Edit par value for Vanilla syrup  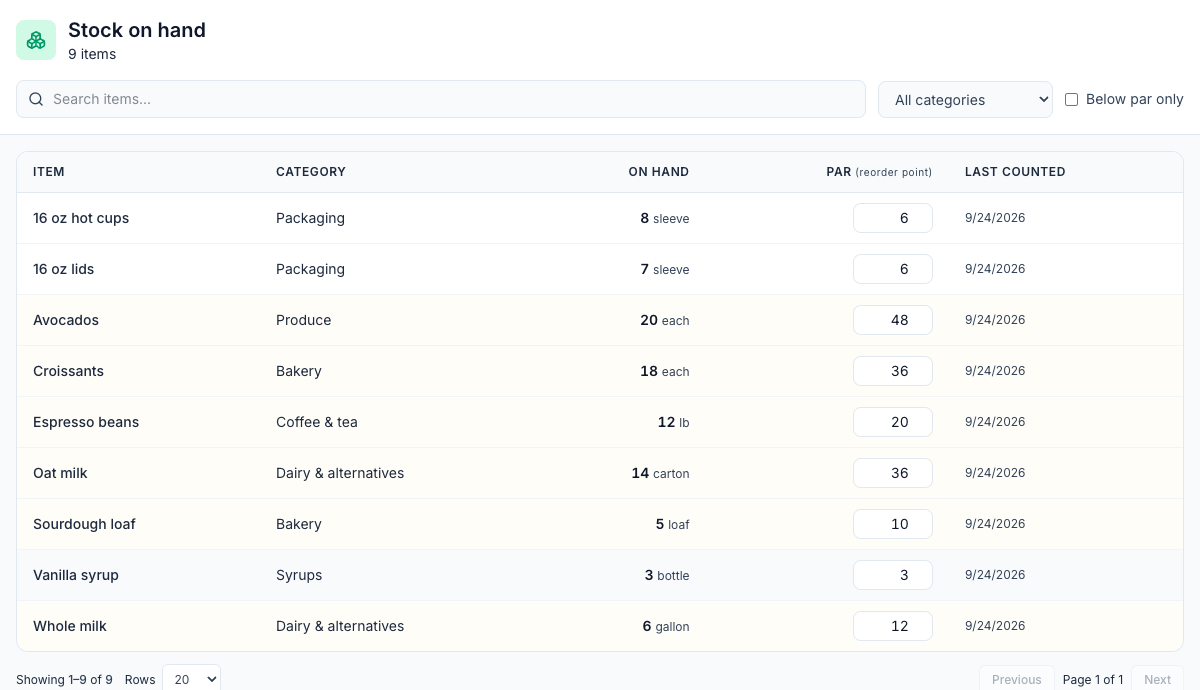coord(893,575)
